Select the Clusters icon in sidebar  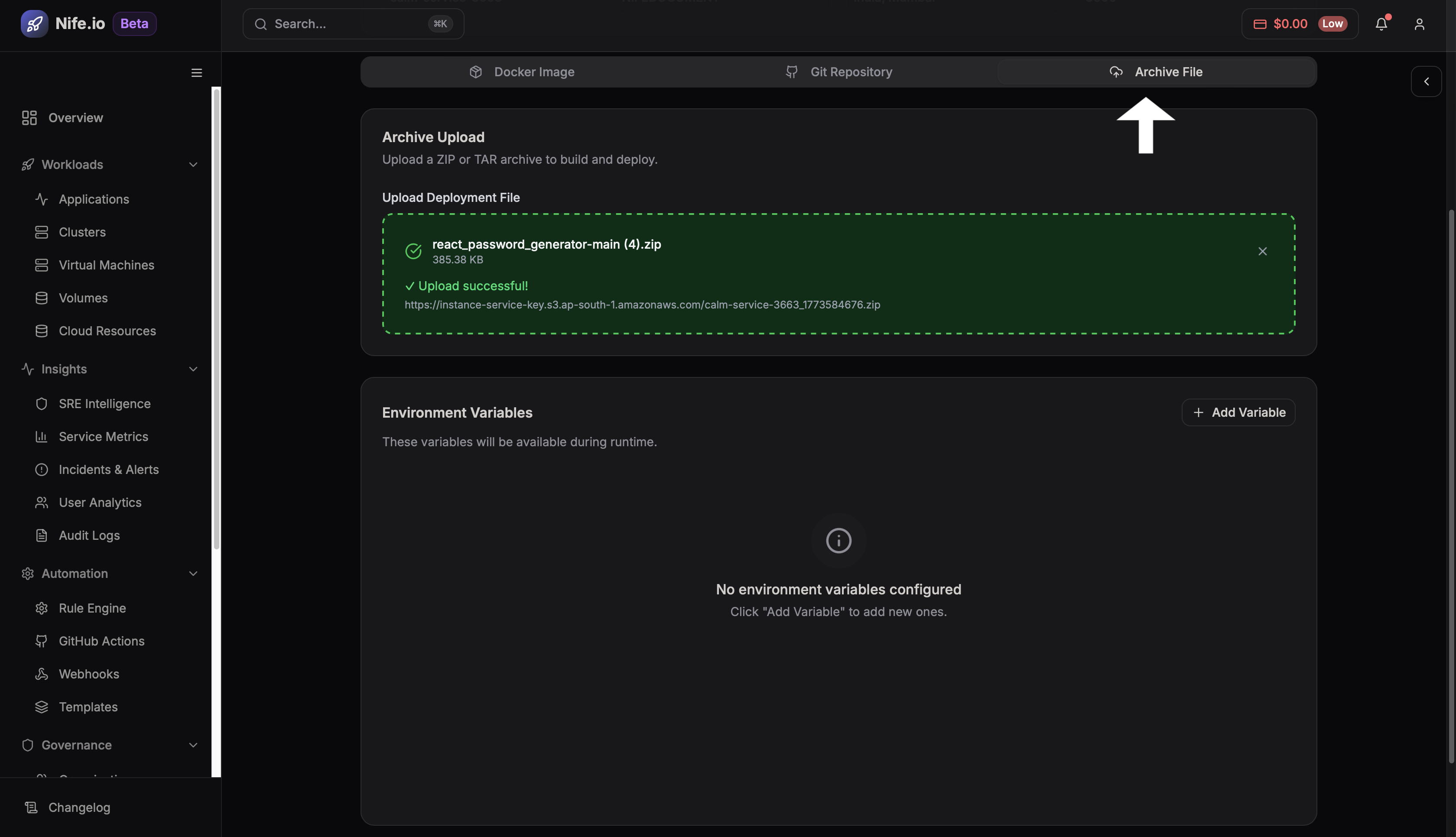[42, 232]
